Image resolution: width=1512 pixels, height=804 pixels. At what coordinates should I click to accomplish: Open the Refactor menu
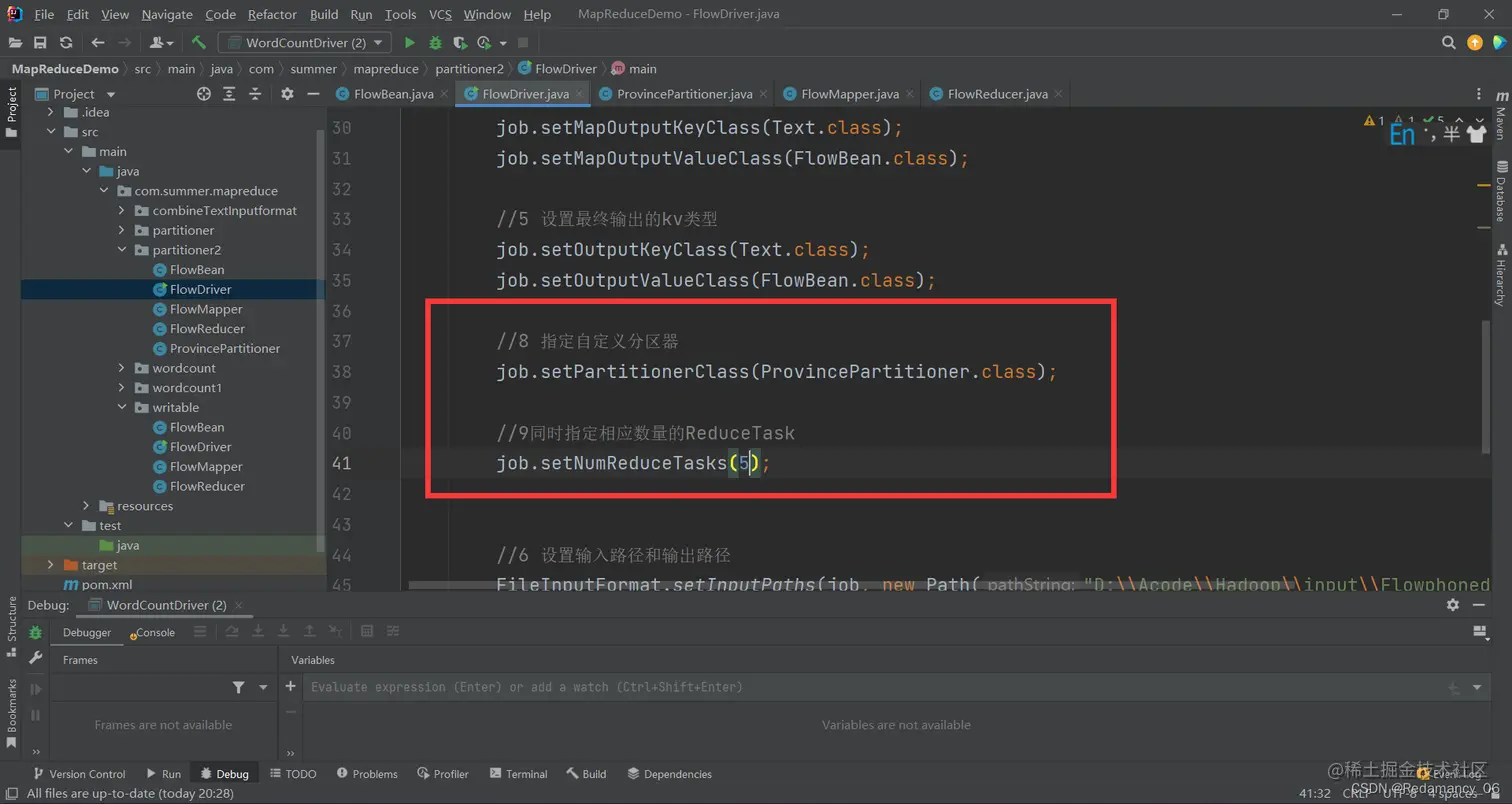(273, 15)
